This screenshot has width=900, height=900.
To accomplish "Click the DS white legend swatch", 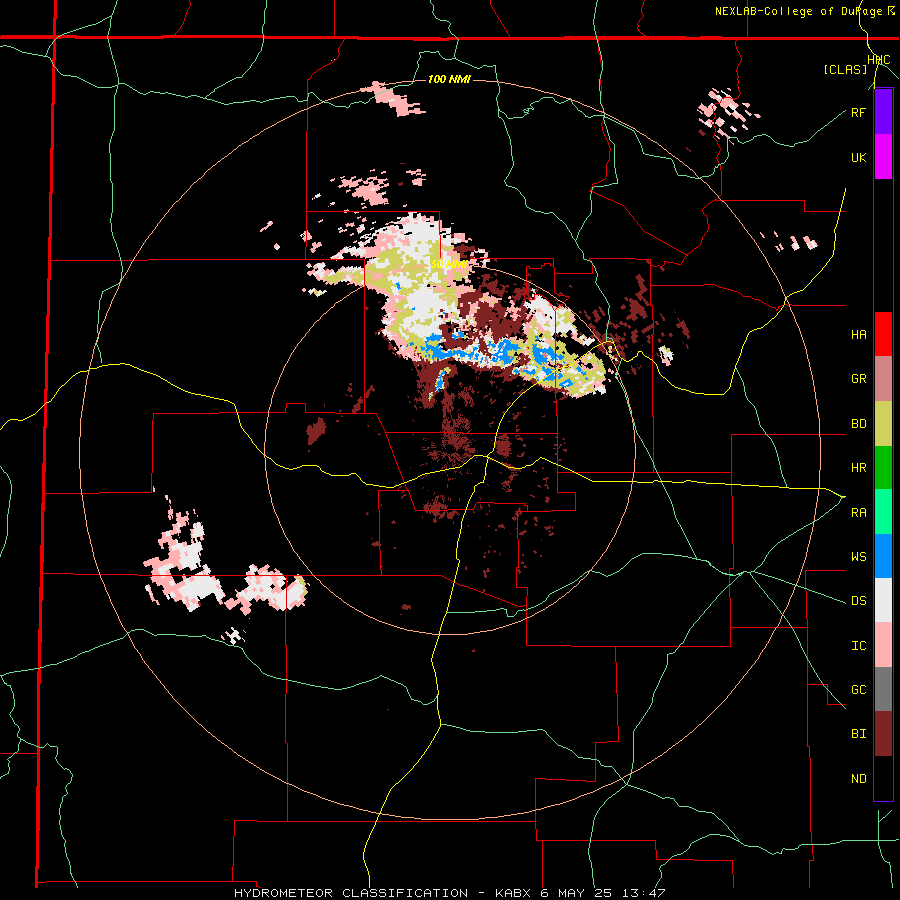I will [x=883, y=600].
